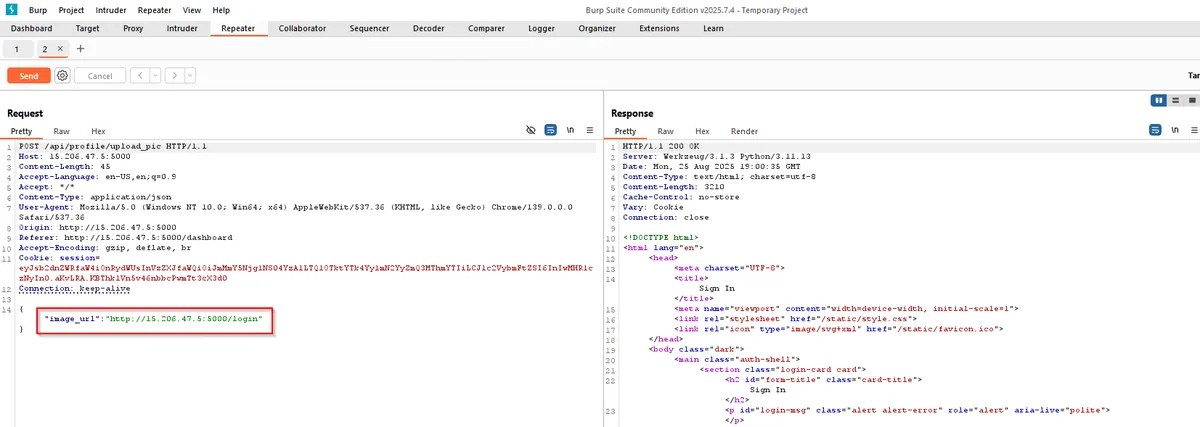Switch to the Learn tab
This screenshot has height=427, width=1200.
pyautogui.click(x=713, y=29)
